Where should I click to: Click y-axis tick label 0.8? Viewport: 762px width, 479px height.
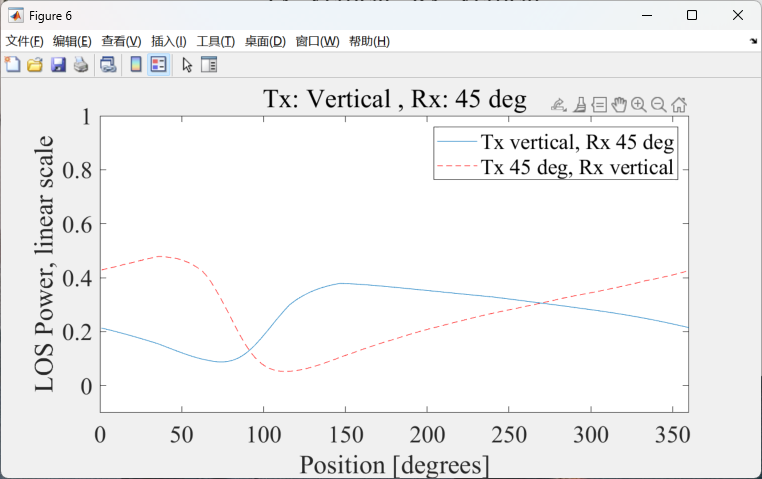77,171
